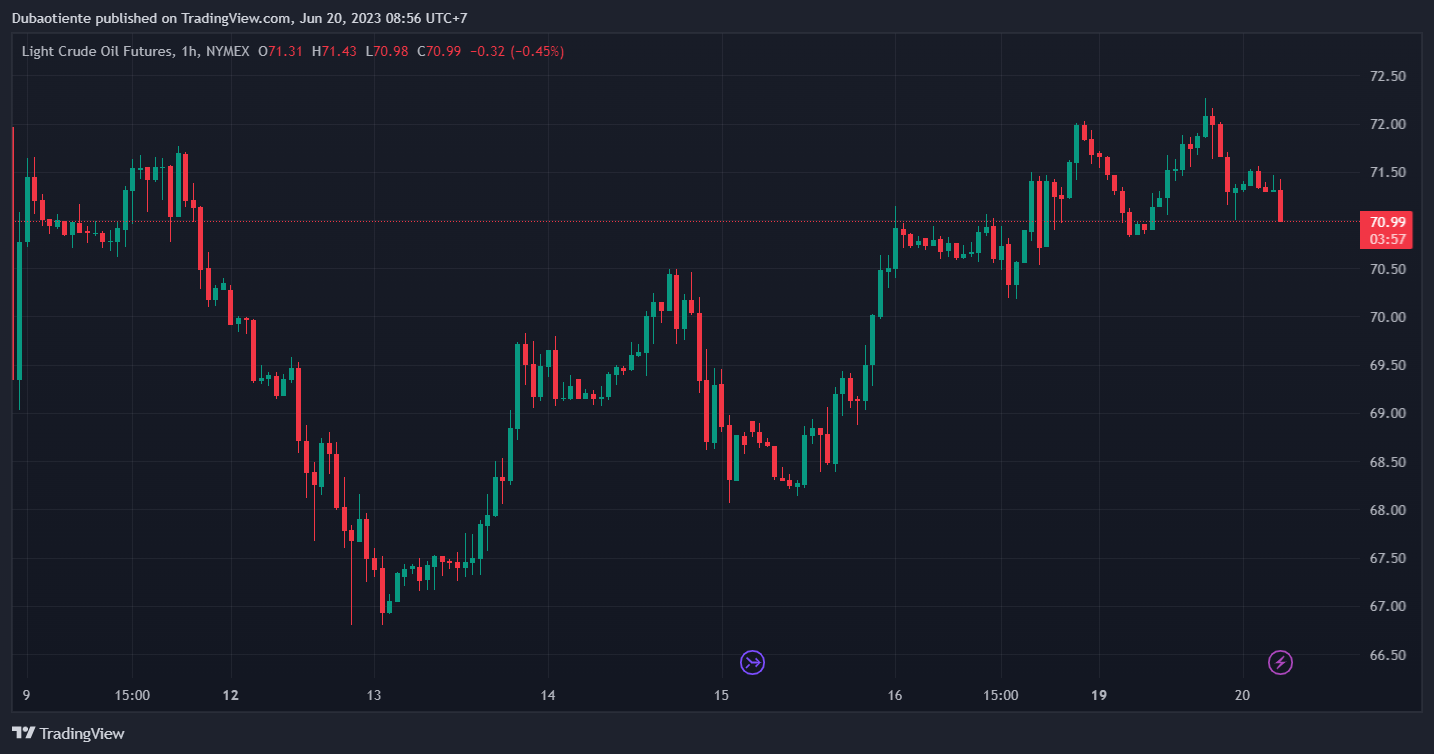
Task: Click the low value L70.98
Action: pyautogui.click(x=387, y=51)
